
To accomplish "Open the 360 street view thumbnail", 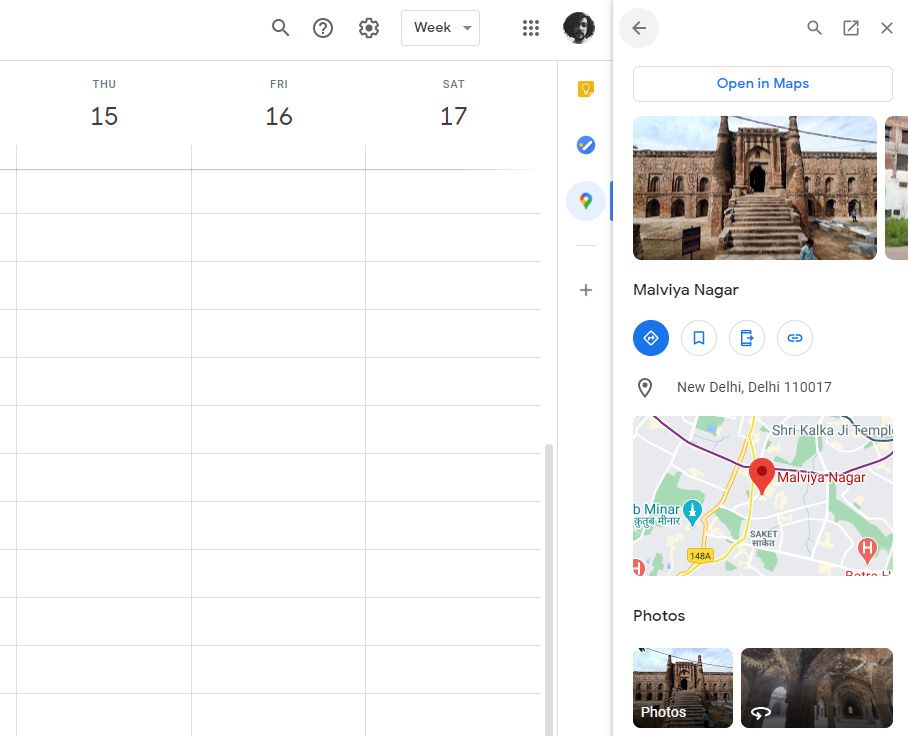I will pyautogui.click(x=817, y=688).
